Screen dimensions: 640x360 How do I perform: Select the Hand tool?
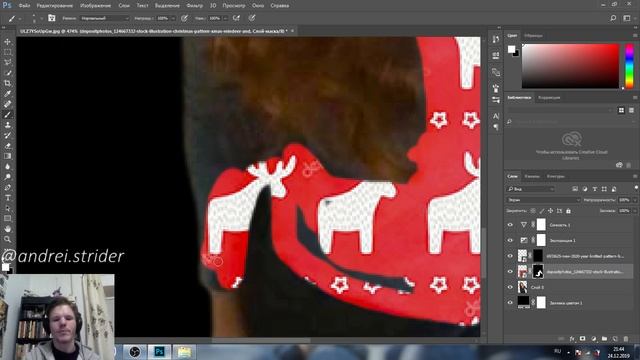click(7, 229)
